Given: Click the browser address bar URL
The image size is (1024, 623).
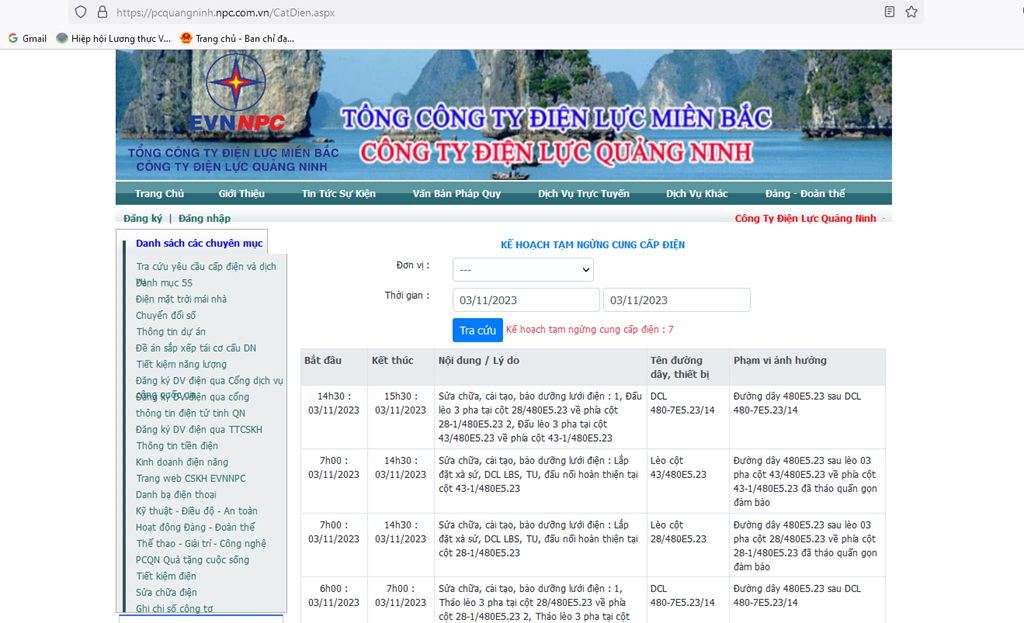Looking at the screenshot, I should pos(225,12).
